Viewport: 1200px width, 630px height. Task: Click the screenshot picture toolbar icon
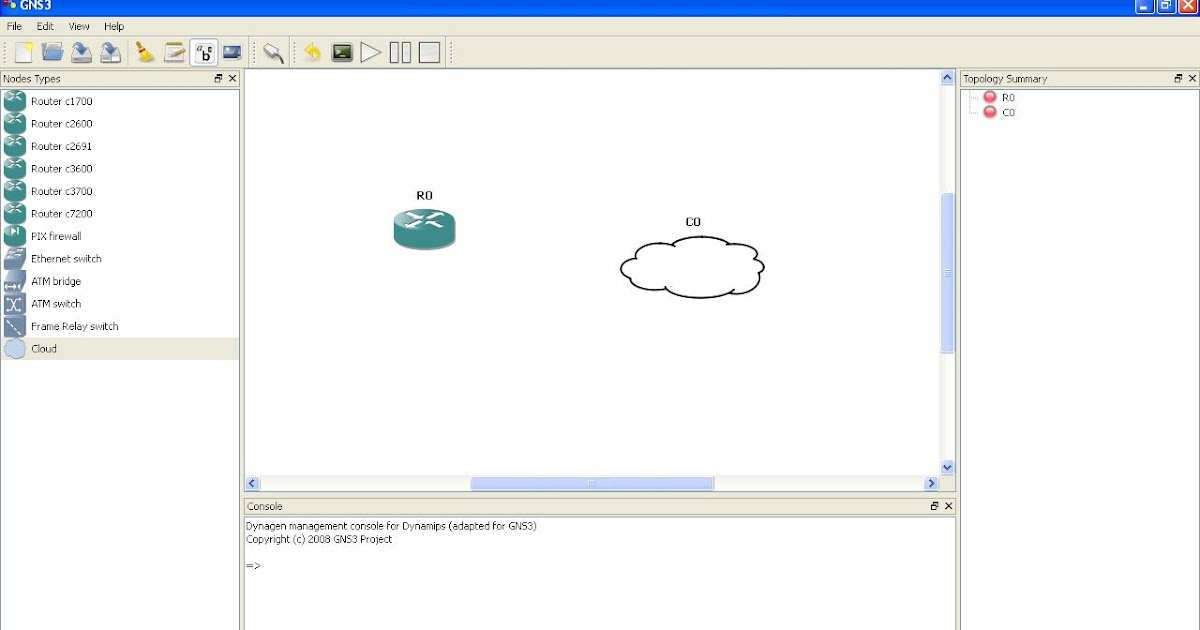click(232, 52)
